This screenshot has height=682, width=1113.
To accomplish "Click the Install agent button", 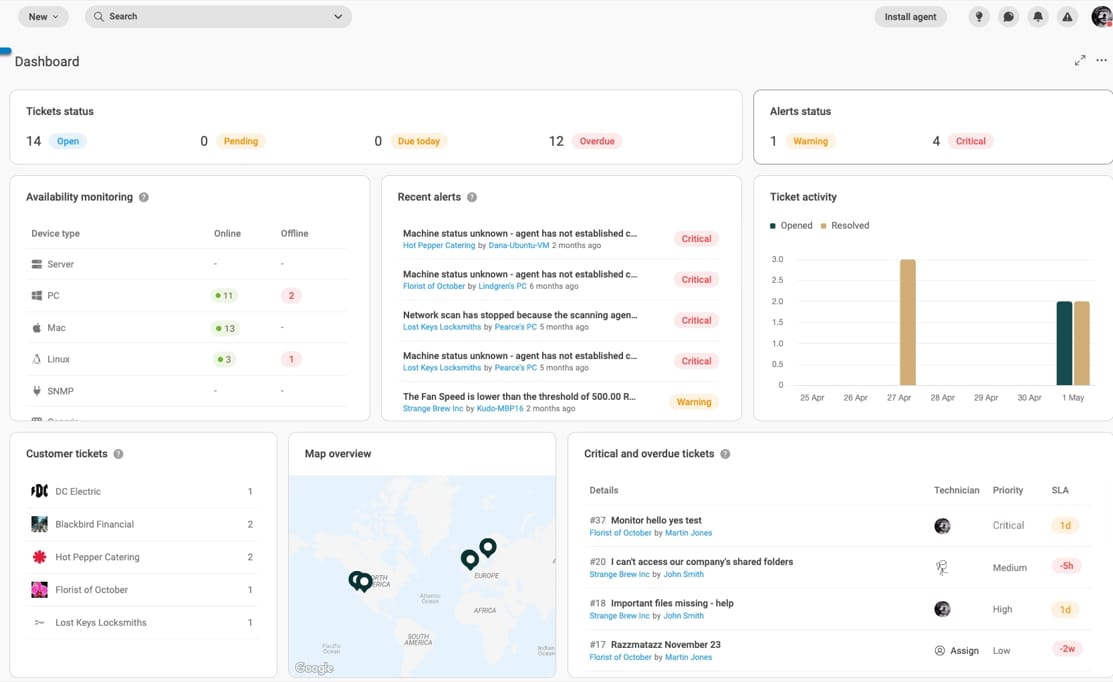I will (910, 16).
